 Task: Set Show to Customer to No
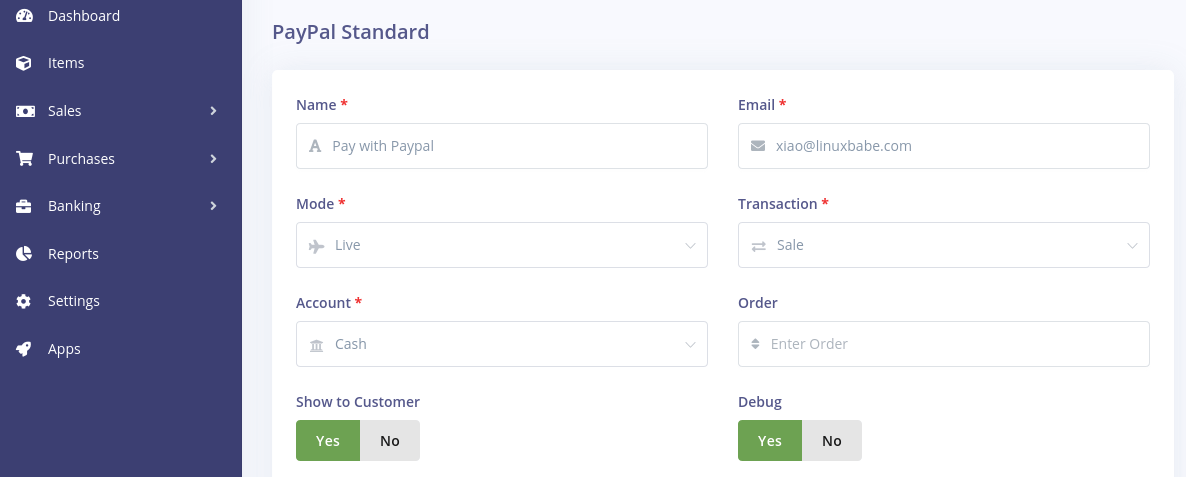(x=390, y=441)
